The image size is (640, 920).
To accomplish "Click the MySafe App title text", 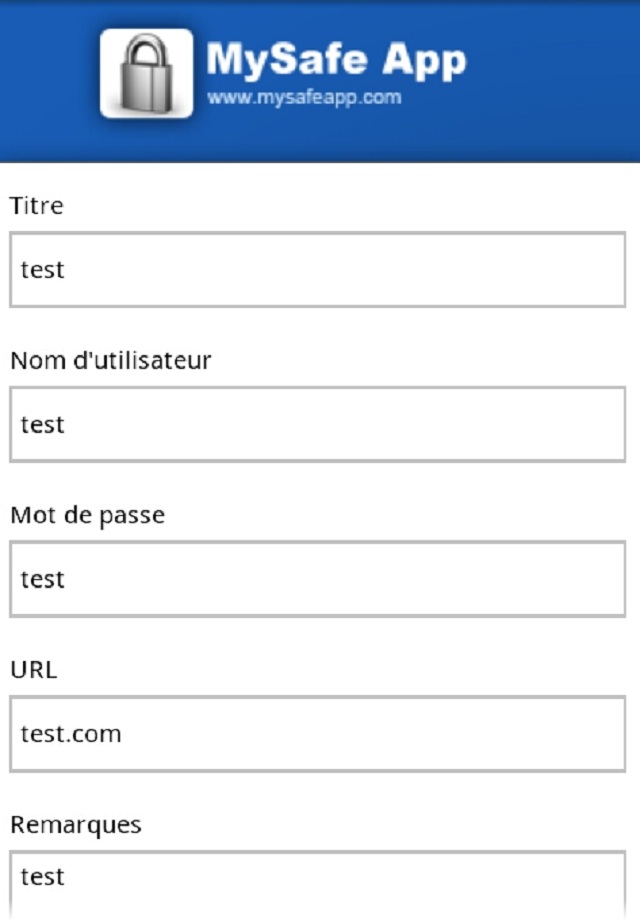I will pos(335,60).
